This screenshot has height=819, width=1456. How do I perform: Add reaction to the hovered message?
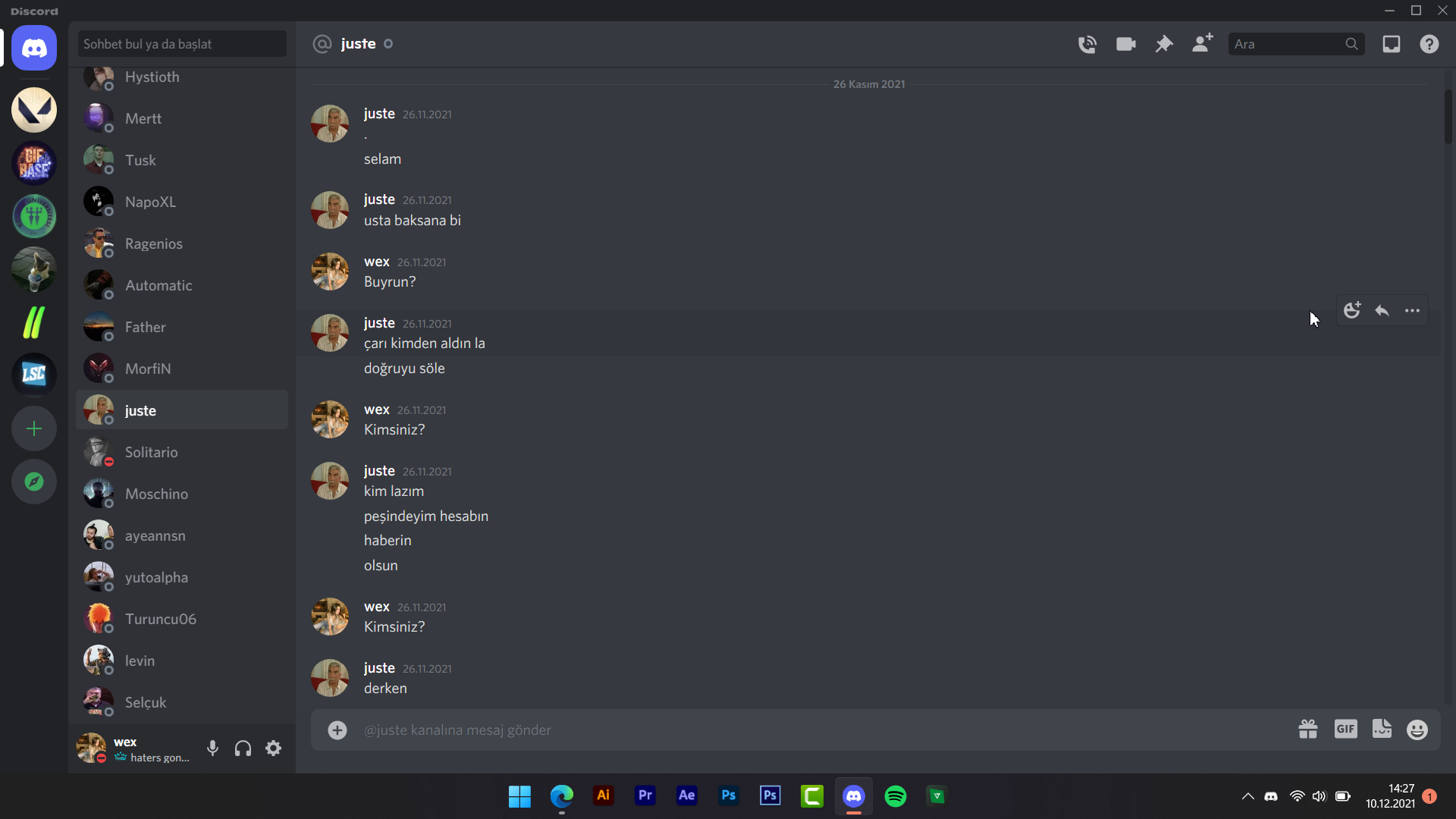click(x=1352, y=310)
